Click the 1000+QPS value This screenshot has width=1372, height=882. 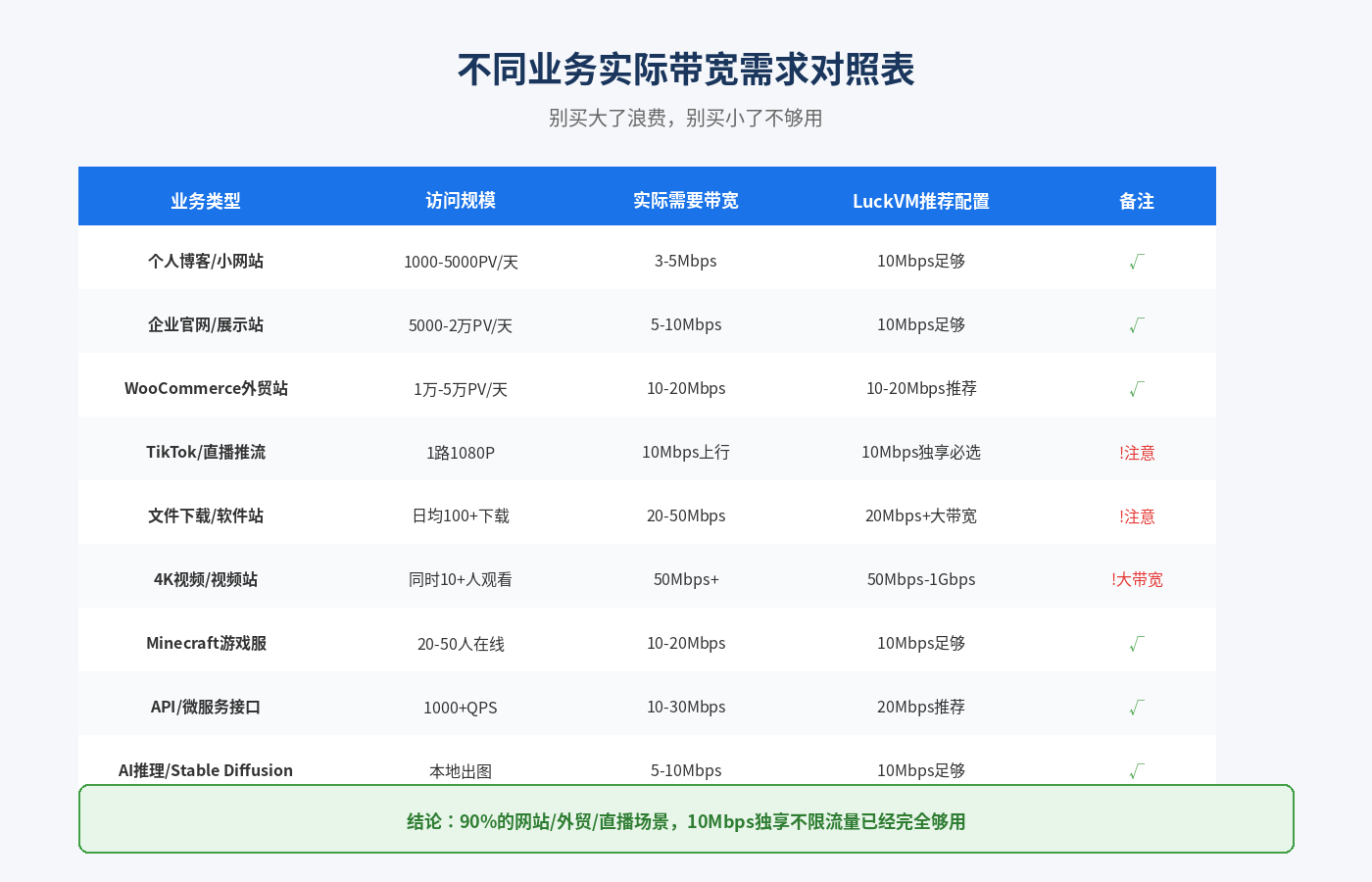tap(461, 708)
